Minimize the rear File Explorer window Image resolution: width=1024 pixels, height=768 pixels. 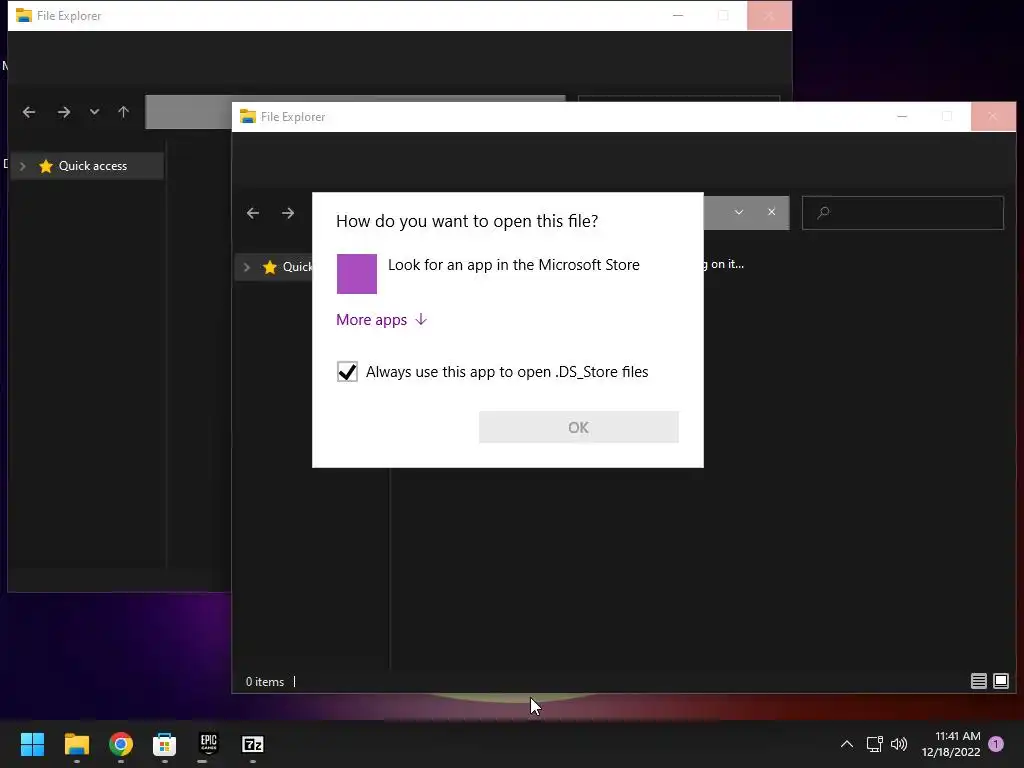[x=678, y=15]
